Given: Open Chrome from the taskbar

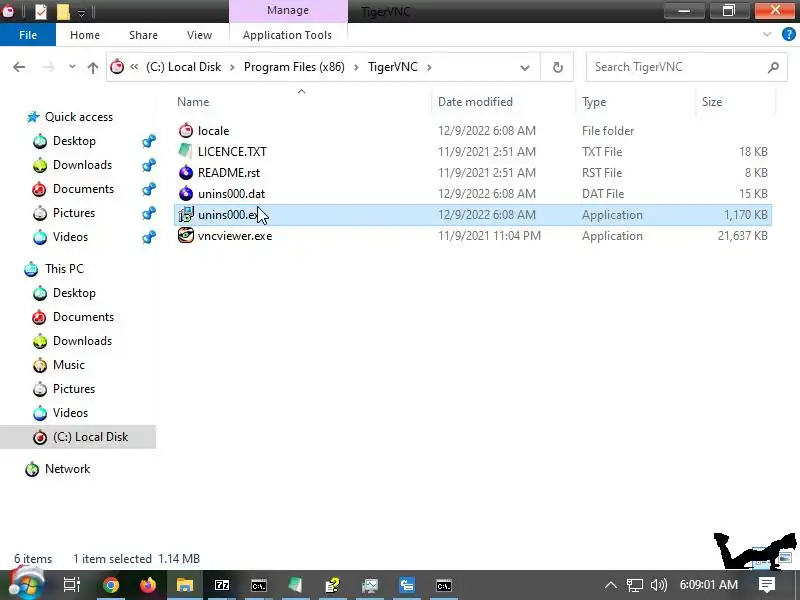Looking at the screenshot, I should [x=111, y=585].
